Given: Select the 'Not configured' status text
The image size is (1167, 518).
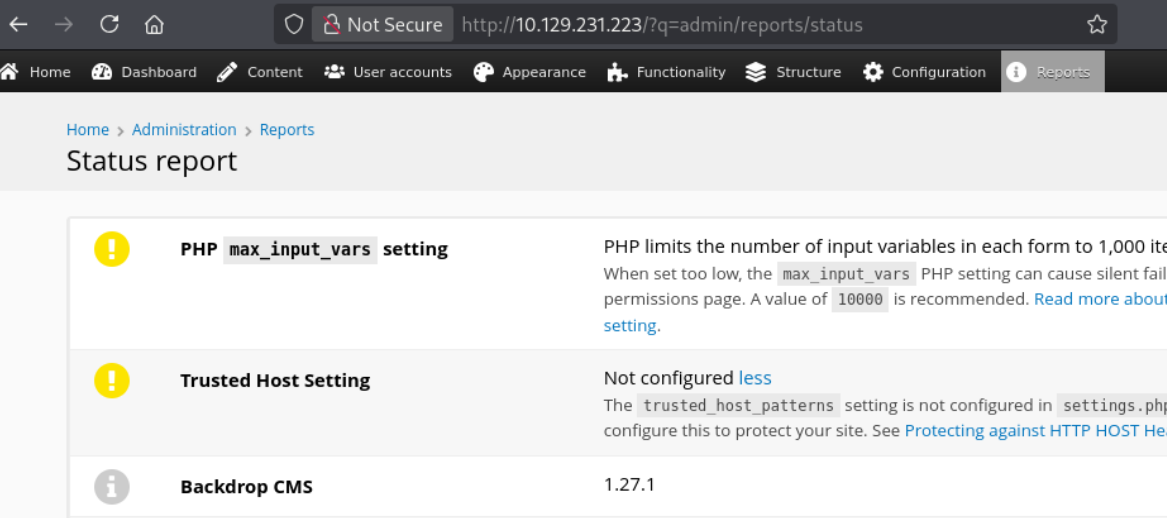Looking at the screenshot, I should tap(668, 378).
